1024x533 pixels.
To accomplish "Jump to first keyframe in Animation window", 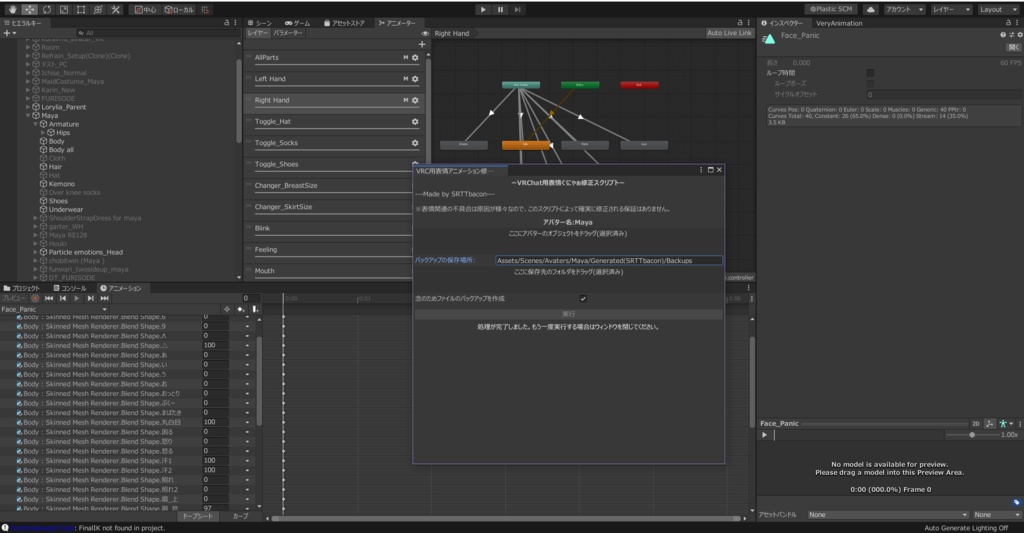I will click(49, 299).
